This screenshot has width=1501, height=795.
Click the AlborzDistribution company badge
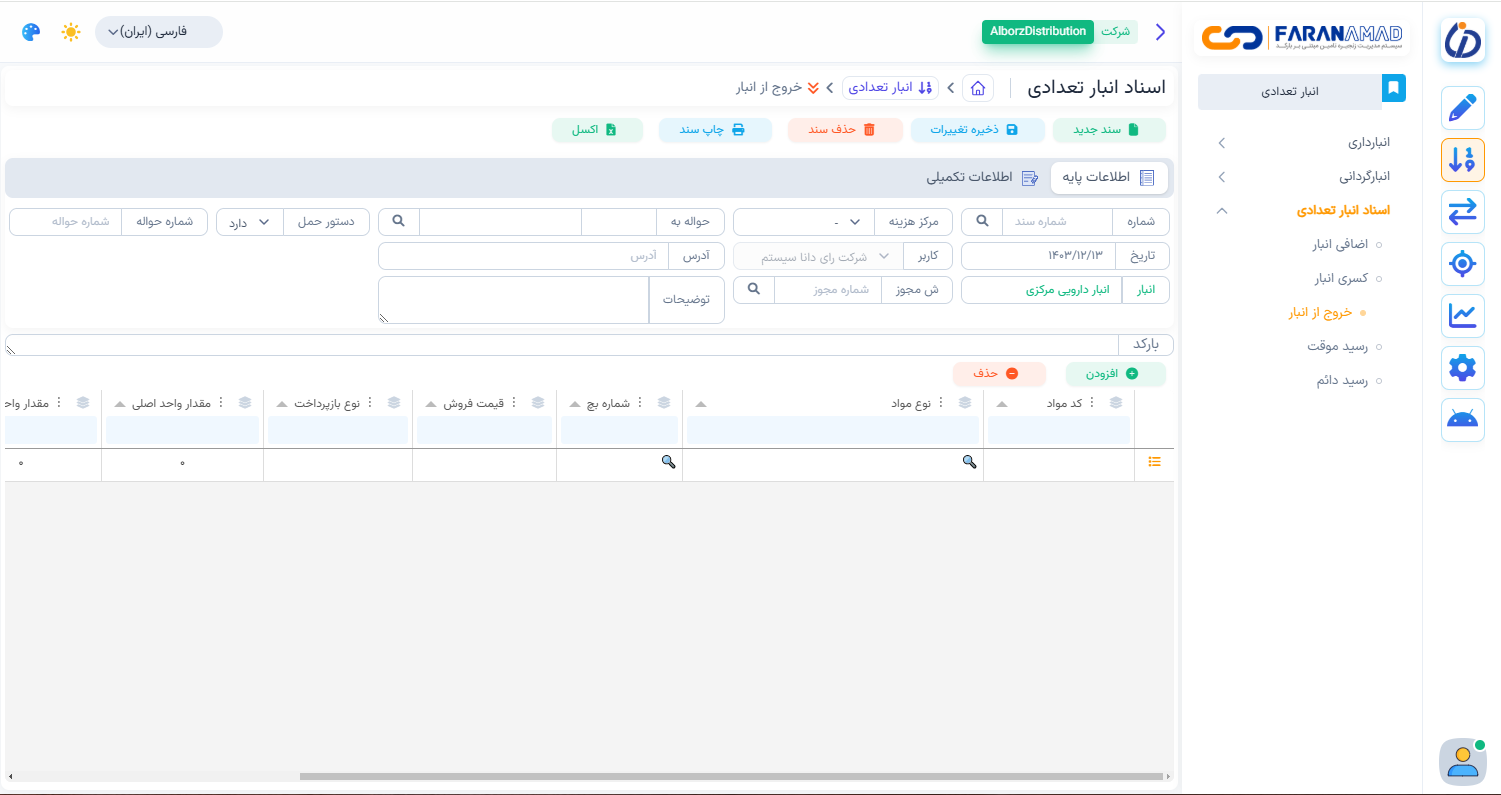pos(1038,31)
